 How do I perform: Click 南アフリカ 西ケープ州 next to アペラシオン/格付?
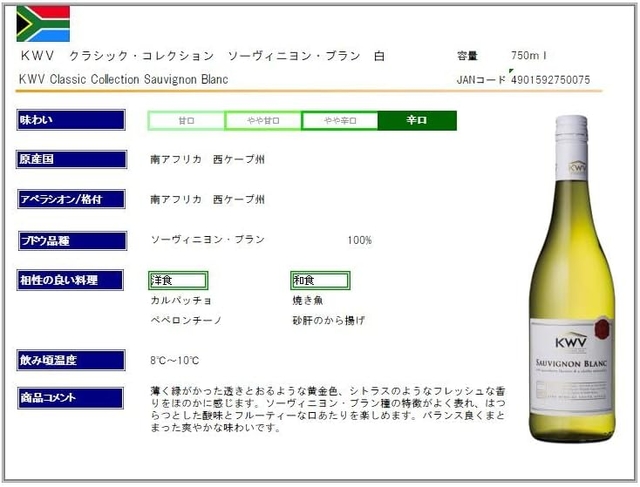207,199
